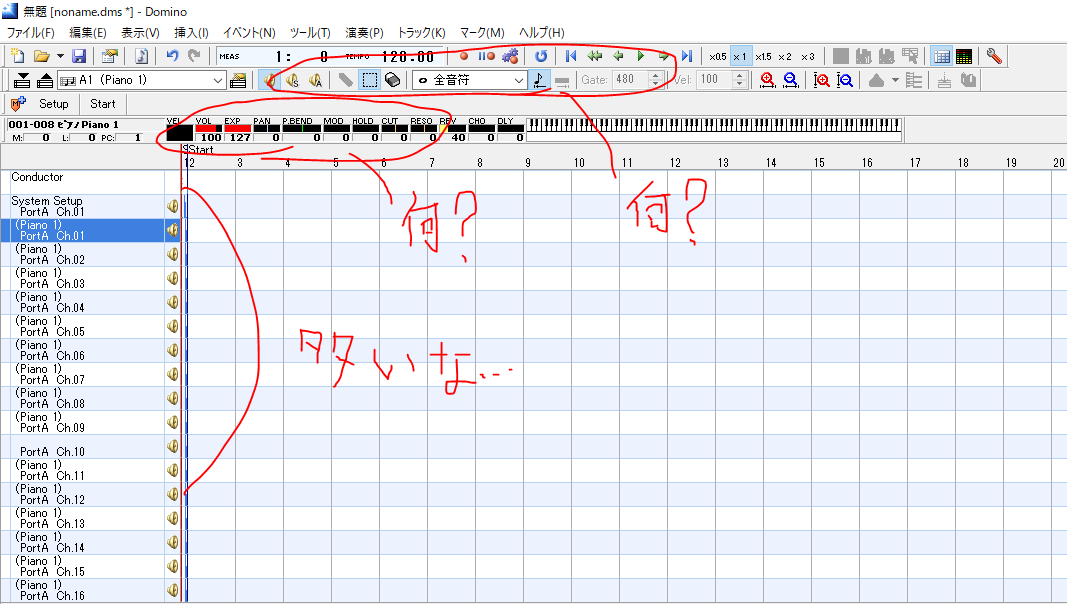
Task: Select the eraser tool
Action: (x=392, y=80)
